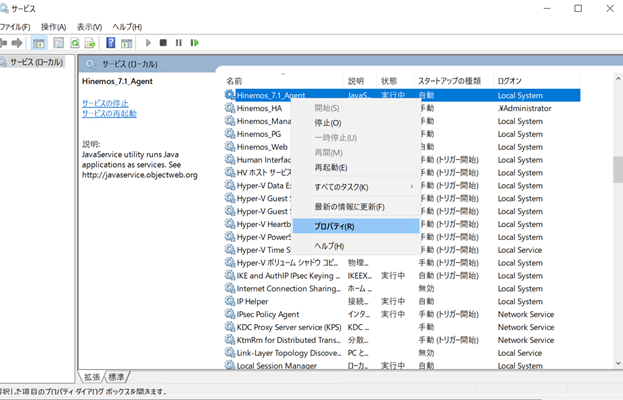Select KDC Proxy Server service (KPS)

coord(402,327)
